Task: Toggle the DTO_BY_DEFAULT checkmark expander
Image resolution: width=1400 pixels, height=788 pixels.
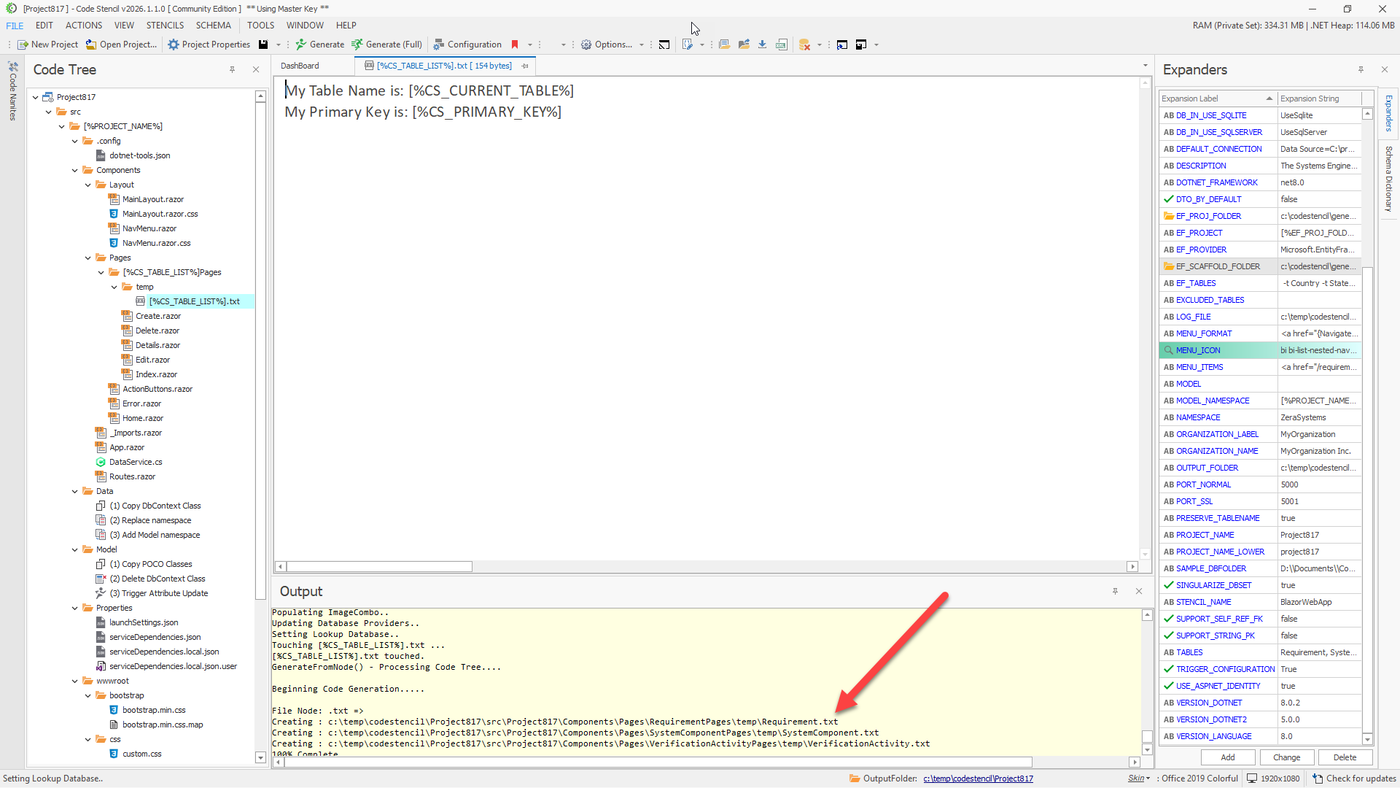Action: 1168,199
